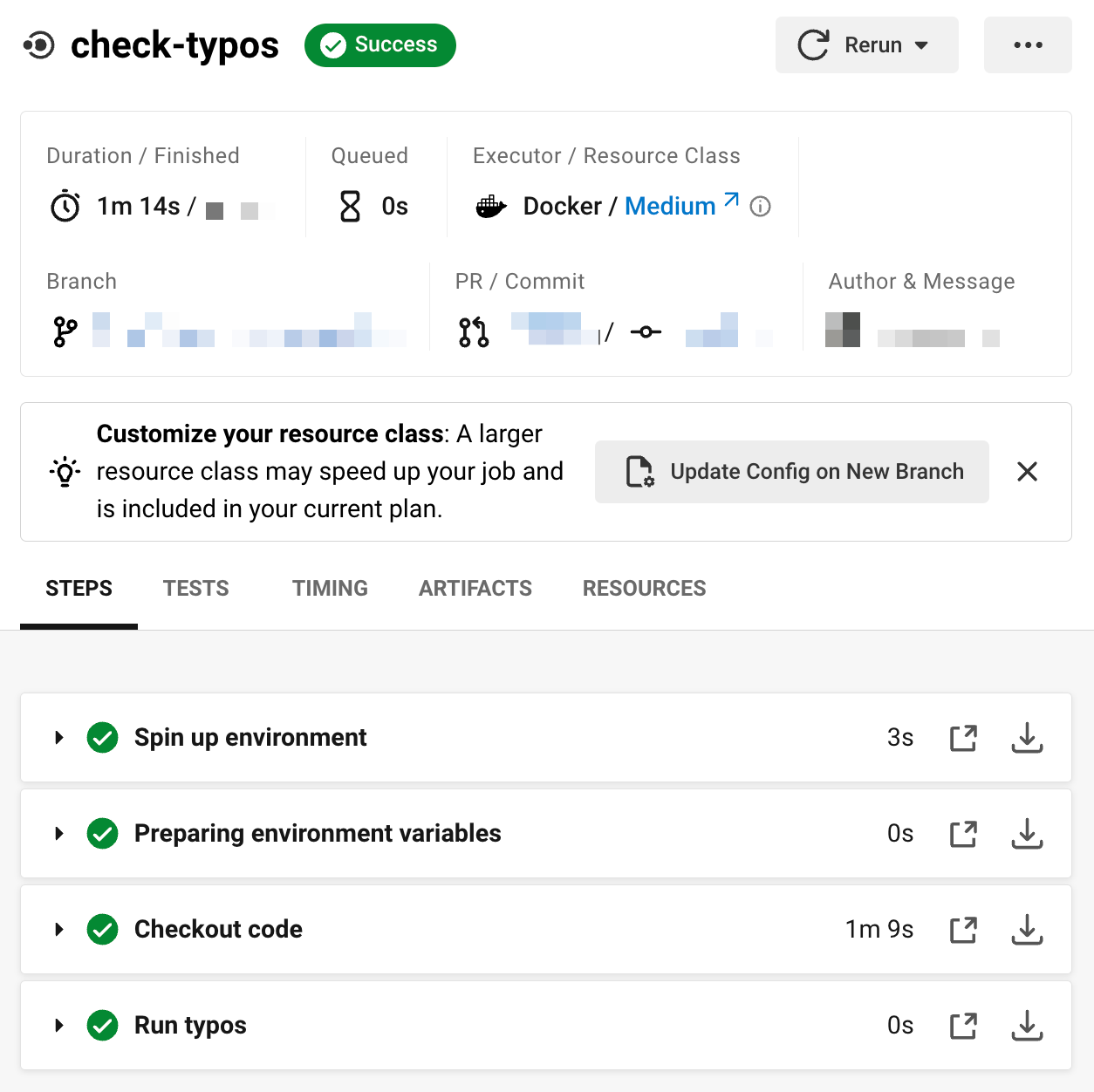Click the pull request icon
The height and width of the screenshot is (1092, 1094).
tap(474, 331)
